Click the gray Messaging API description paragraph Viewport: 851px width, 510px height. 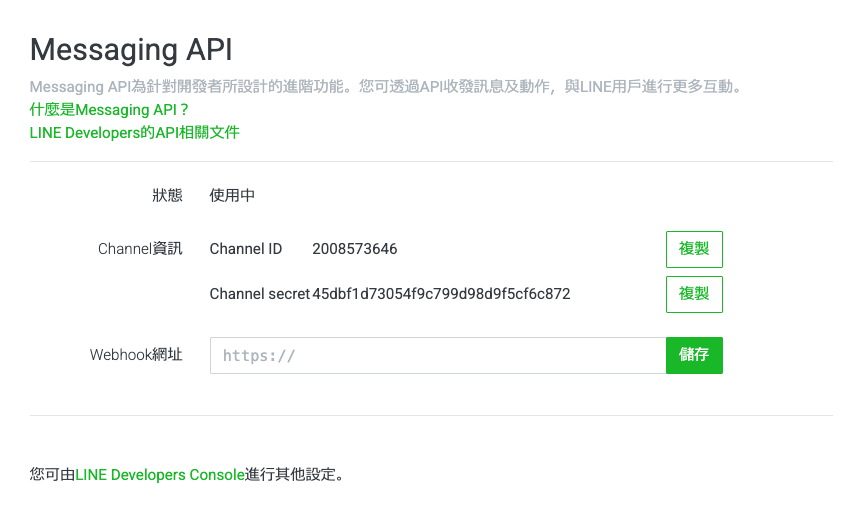(x=387, y=87)
